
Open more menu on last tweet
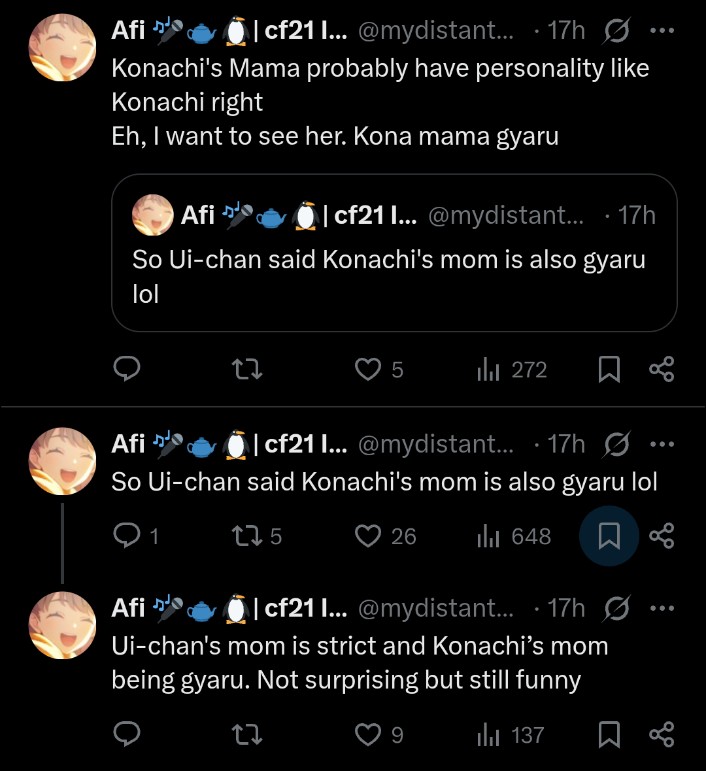[661, 607]
